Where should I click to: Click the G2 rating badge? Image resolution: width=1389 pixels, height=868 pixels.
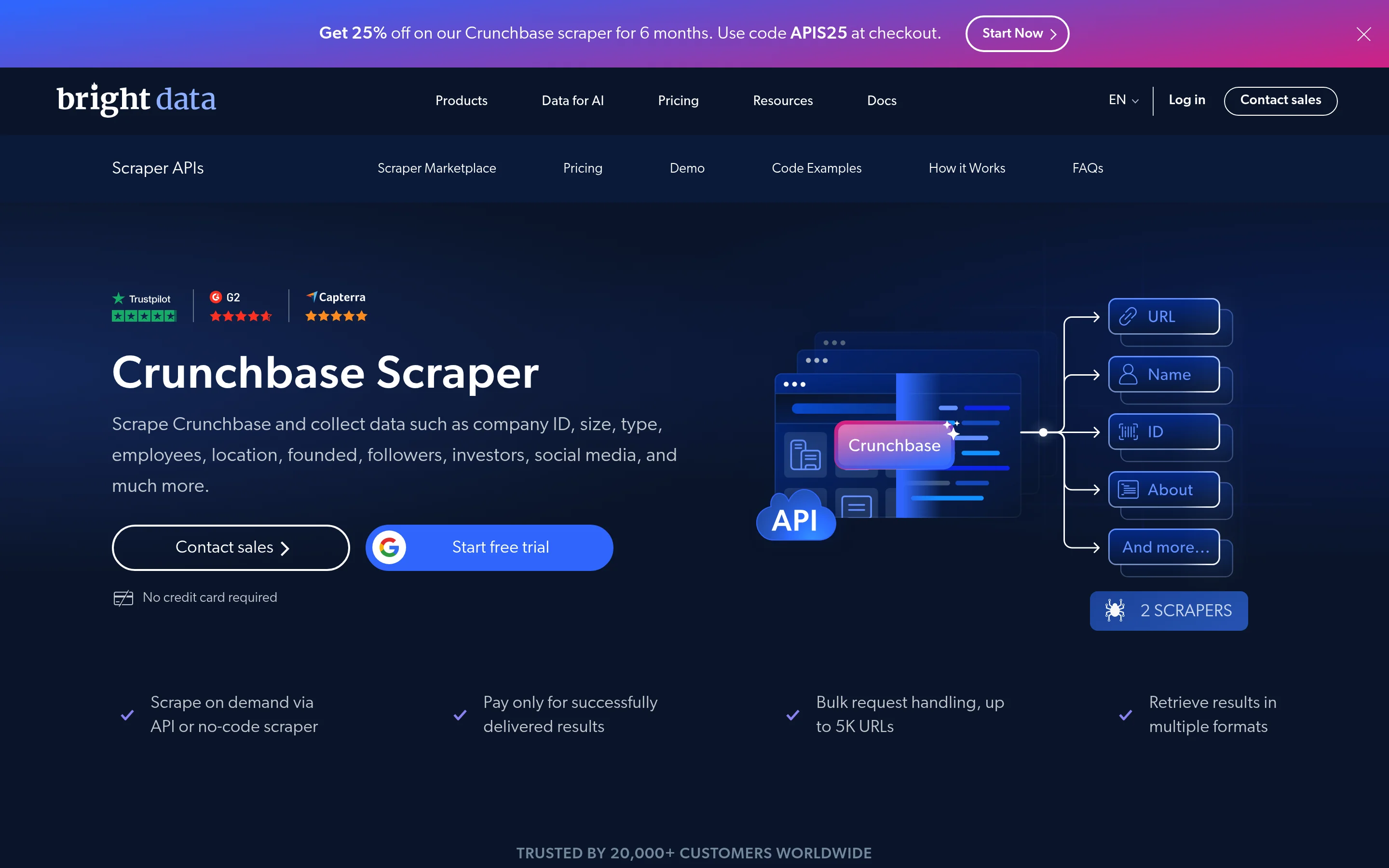(x=241, y=307)
